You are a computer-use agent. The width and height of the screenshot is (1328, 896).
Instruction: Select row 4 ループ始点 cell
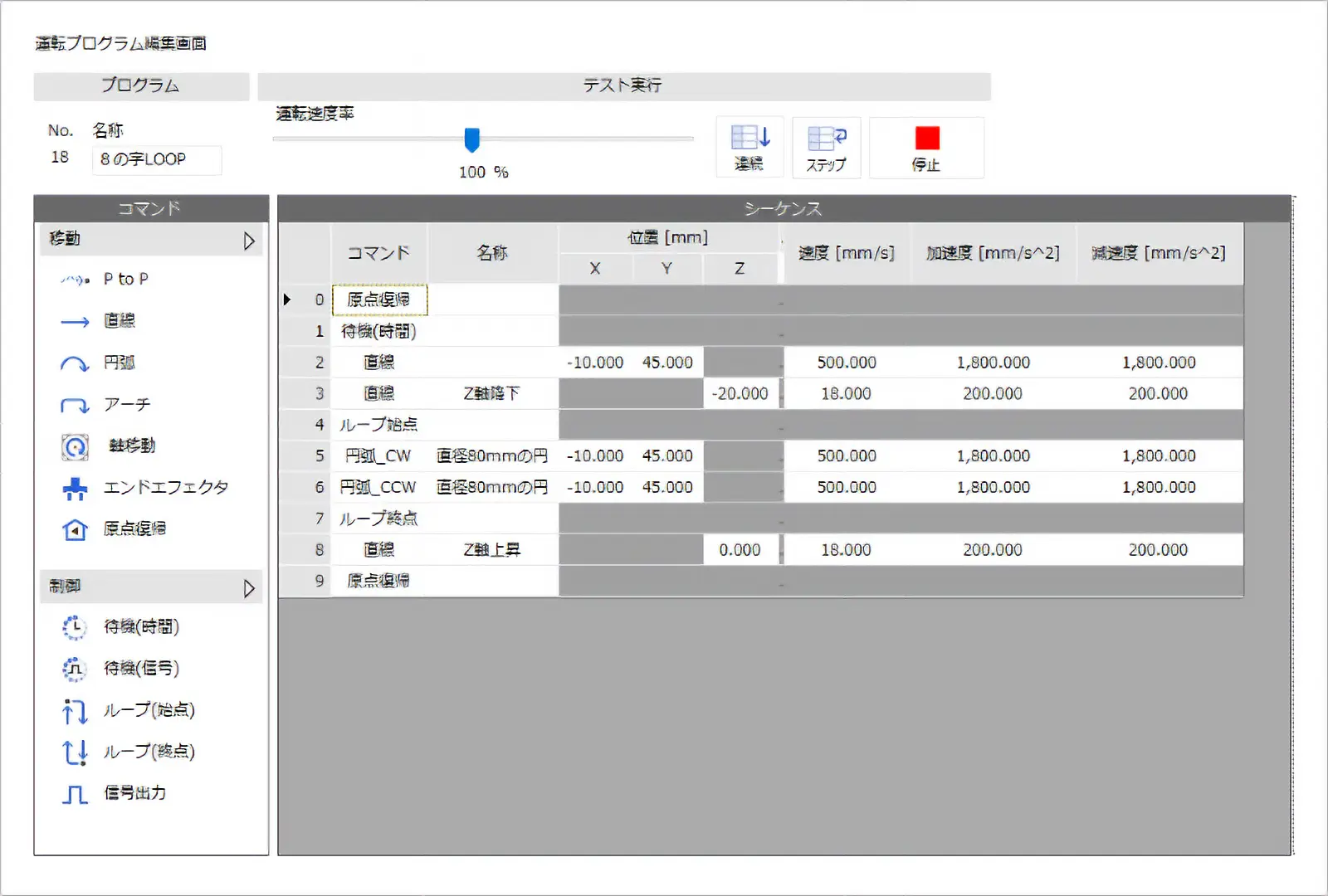(x=379, y=425)
